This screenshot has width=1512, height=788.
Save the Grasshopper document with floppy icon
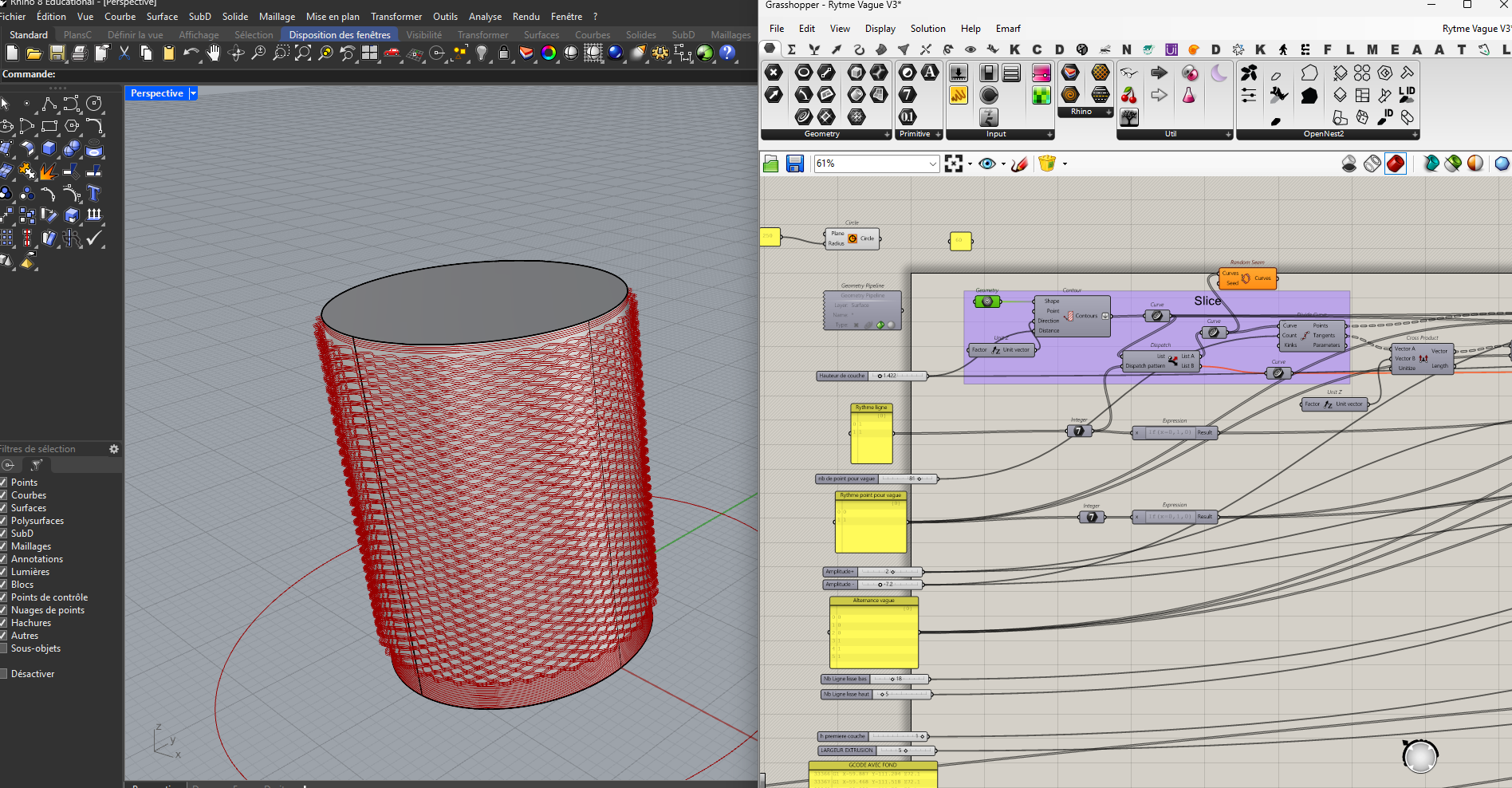(x=794, y=164)
